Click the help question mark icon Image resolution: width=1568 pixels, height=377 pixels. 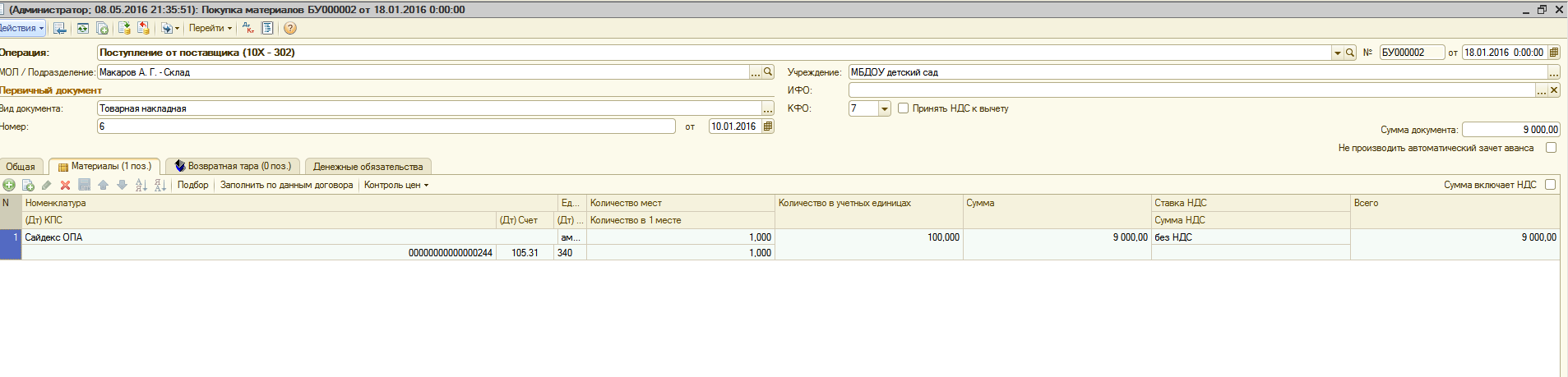pyautogui.click(x=290, y=28)
